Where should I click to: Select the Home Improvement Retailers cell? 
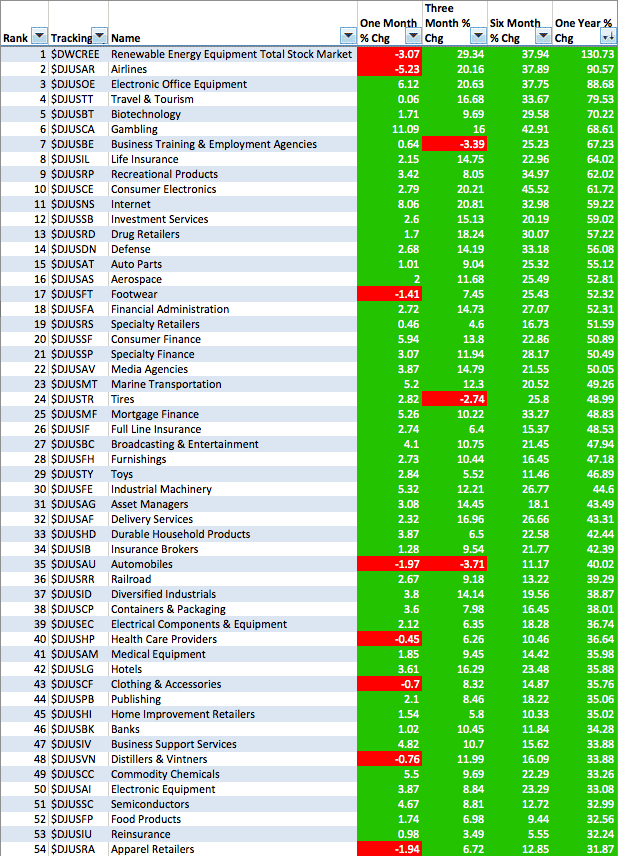coord(233,715)
